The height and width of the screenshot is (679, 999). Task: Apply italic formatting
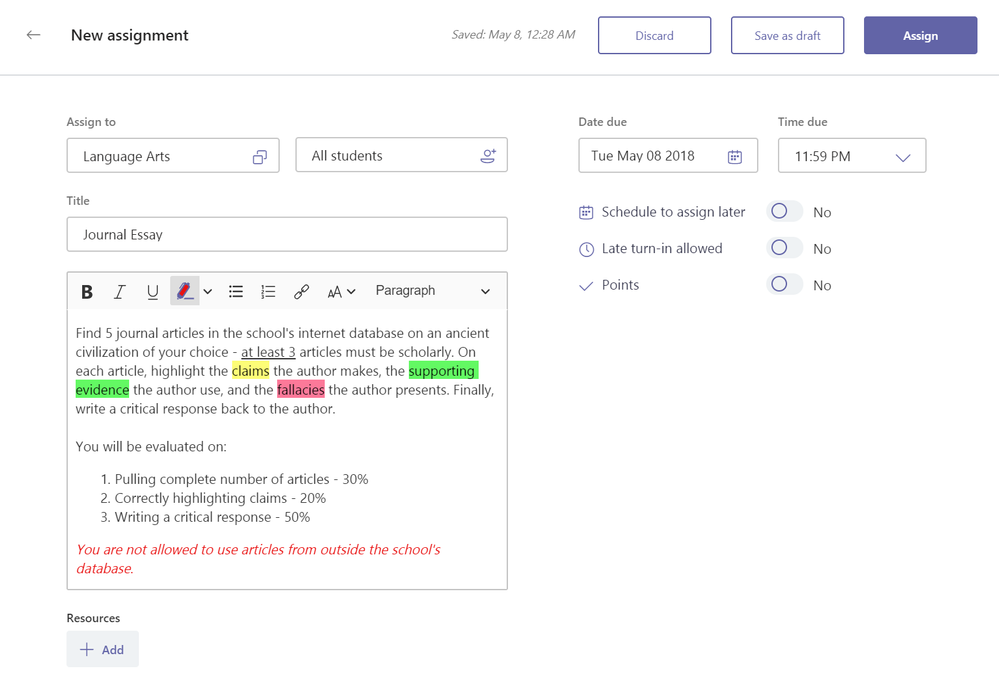120,292
